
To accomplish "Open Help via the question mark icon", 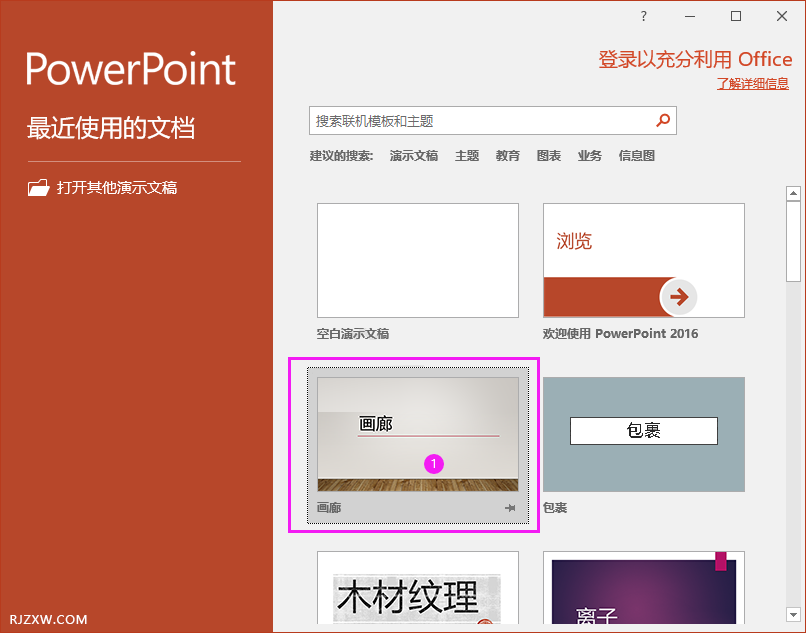I will (643, 16).
